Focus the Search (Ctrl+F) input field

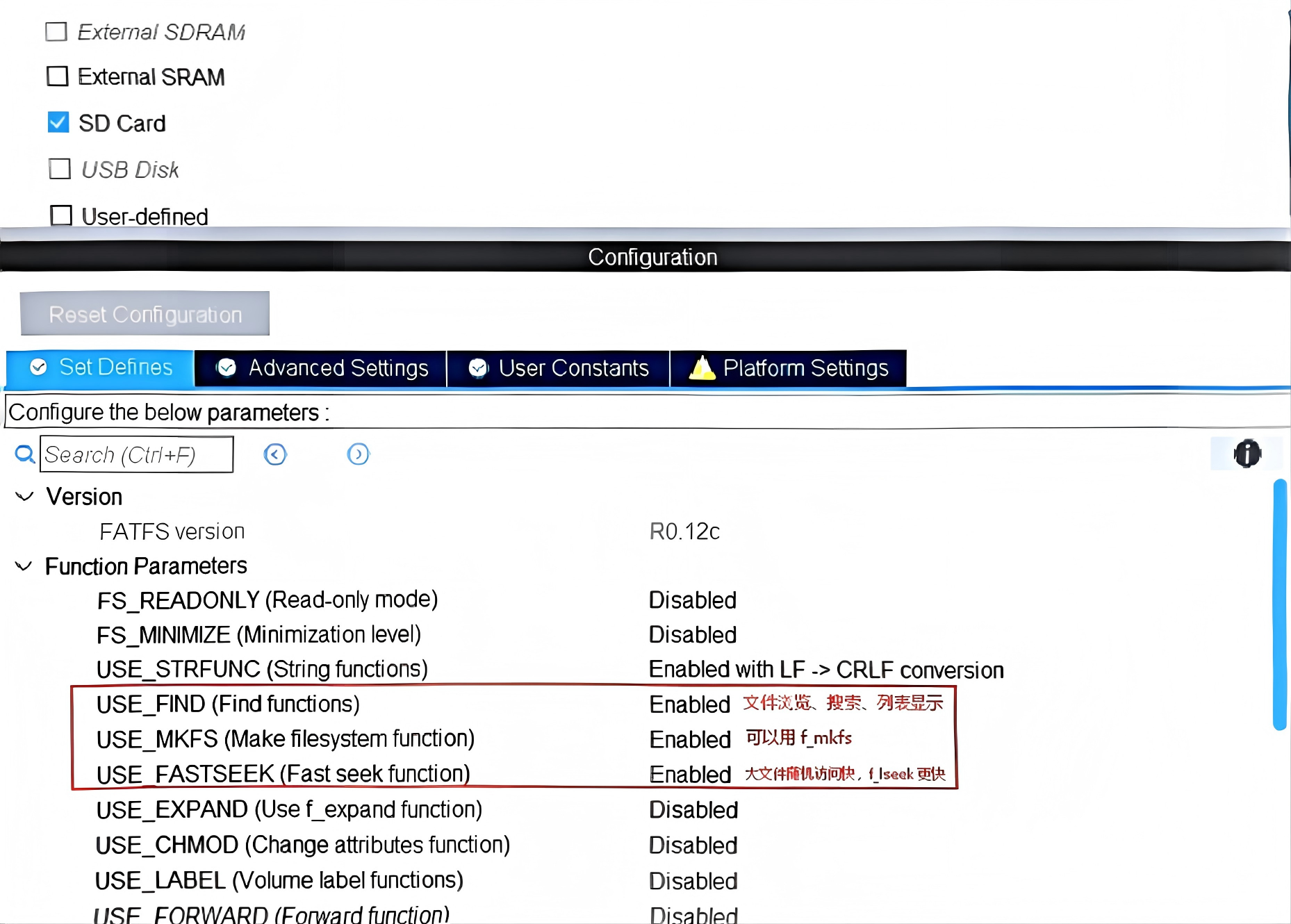[137, 454]
